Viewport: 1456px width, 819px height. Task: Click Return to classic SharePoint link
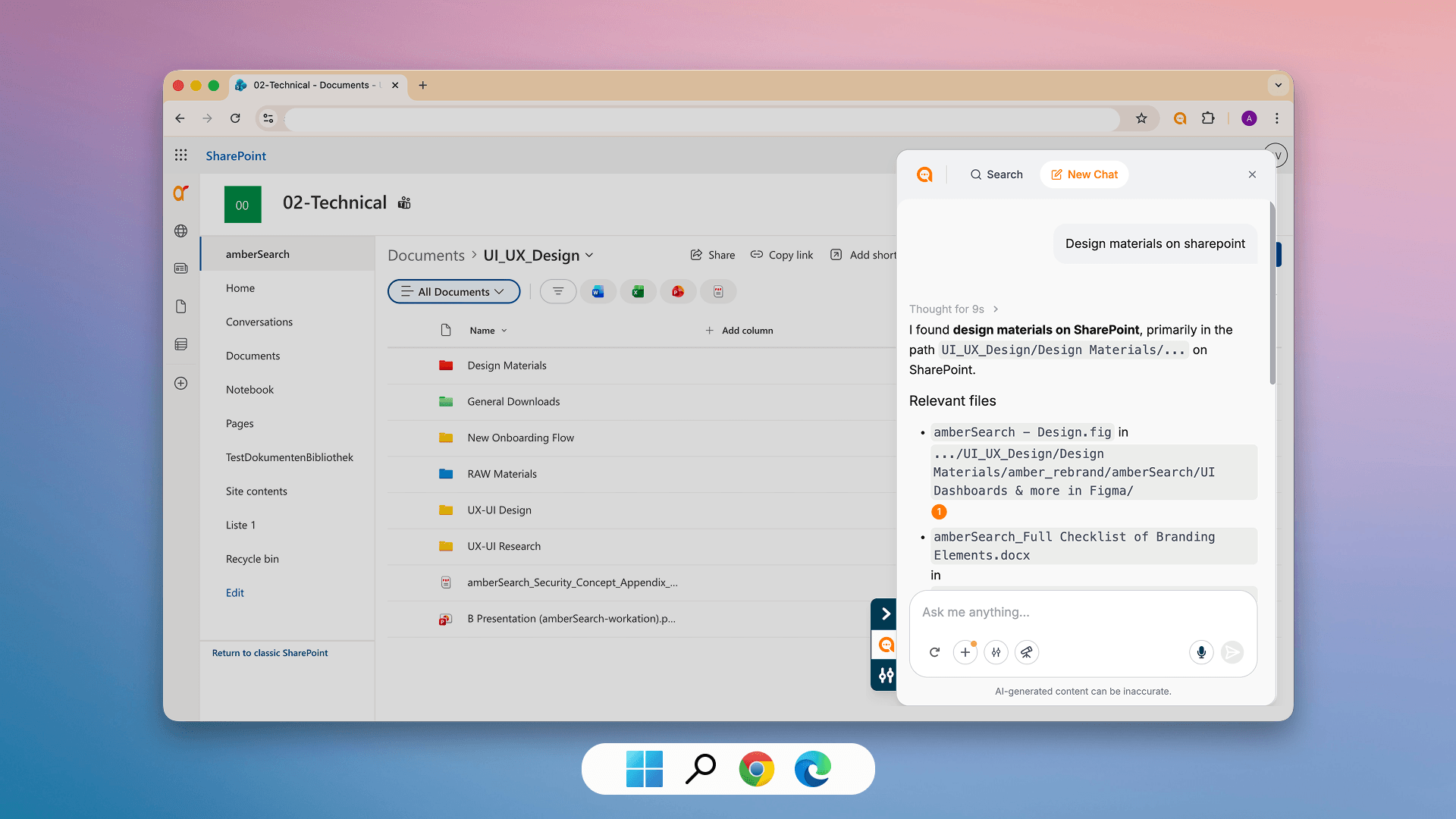tap(270, 653)
